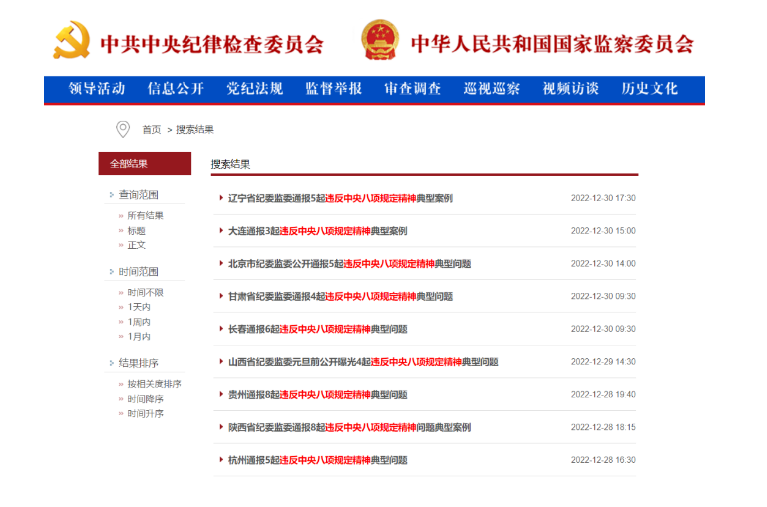767x507 pixels.
Task: Click date 2022-12-30 17:30
Action: (x=603, y=198)
